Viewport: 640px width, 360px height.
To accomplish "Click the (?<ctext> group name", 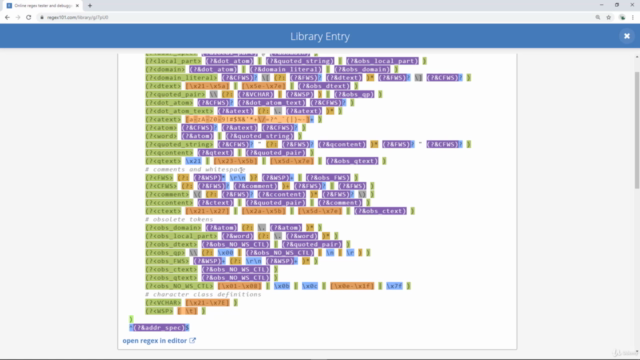I will (163, 211).
